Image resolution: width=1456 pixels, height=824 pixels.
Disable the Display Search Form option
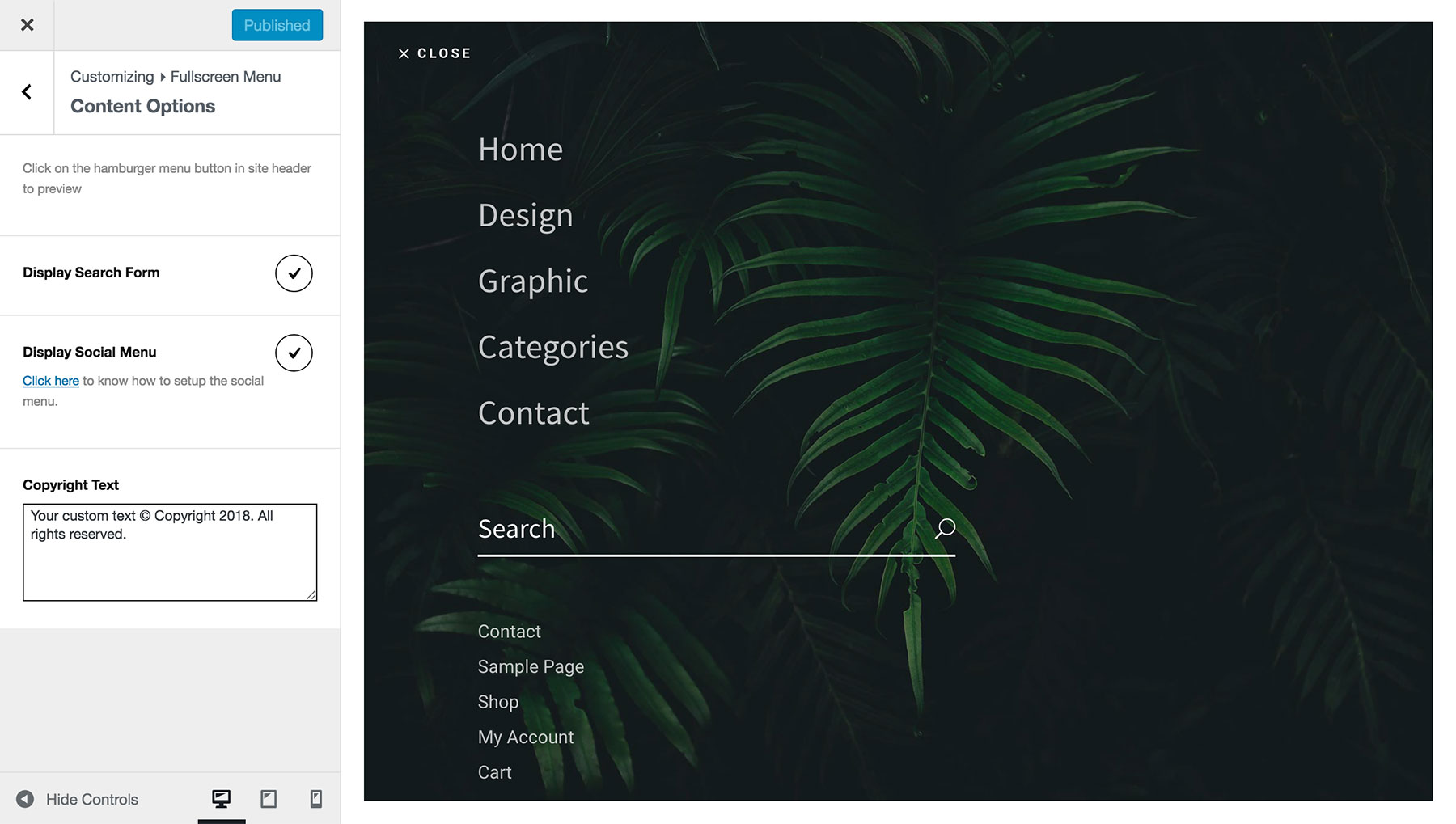click(293, 273)
